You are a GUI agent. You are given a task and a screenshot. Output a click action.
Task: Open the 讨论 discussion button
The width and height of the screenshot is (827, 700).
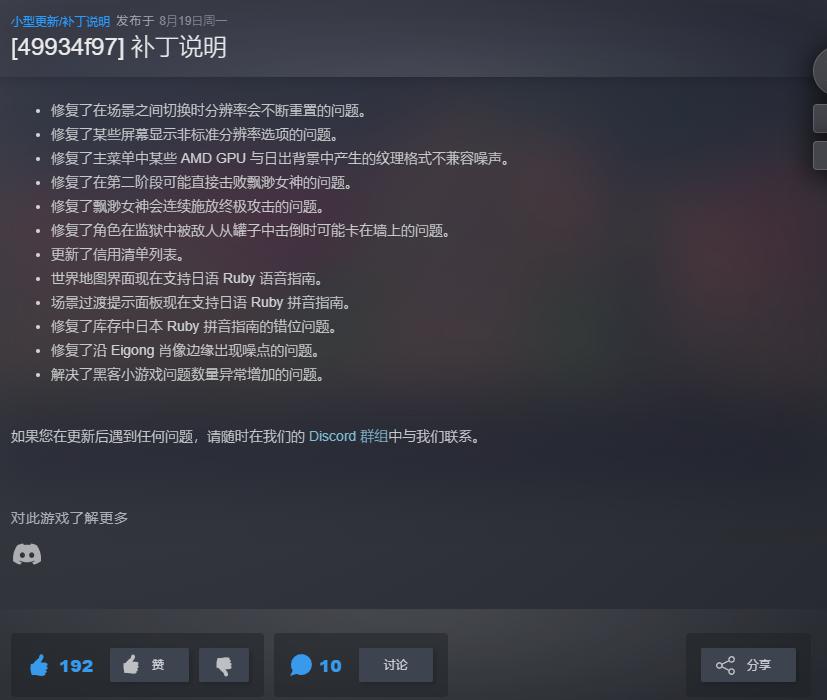click(x=396, y=665)
